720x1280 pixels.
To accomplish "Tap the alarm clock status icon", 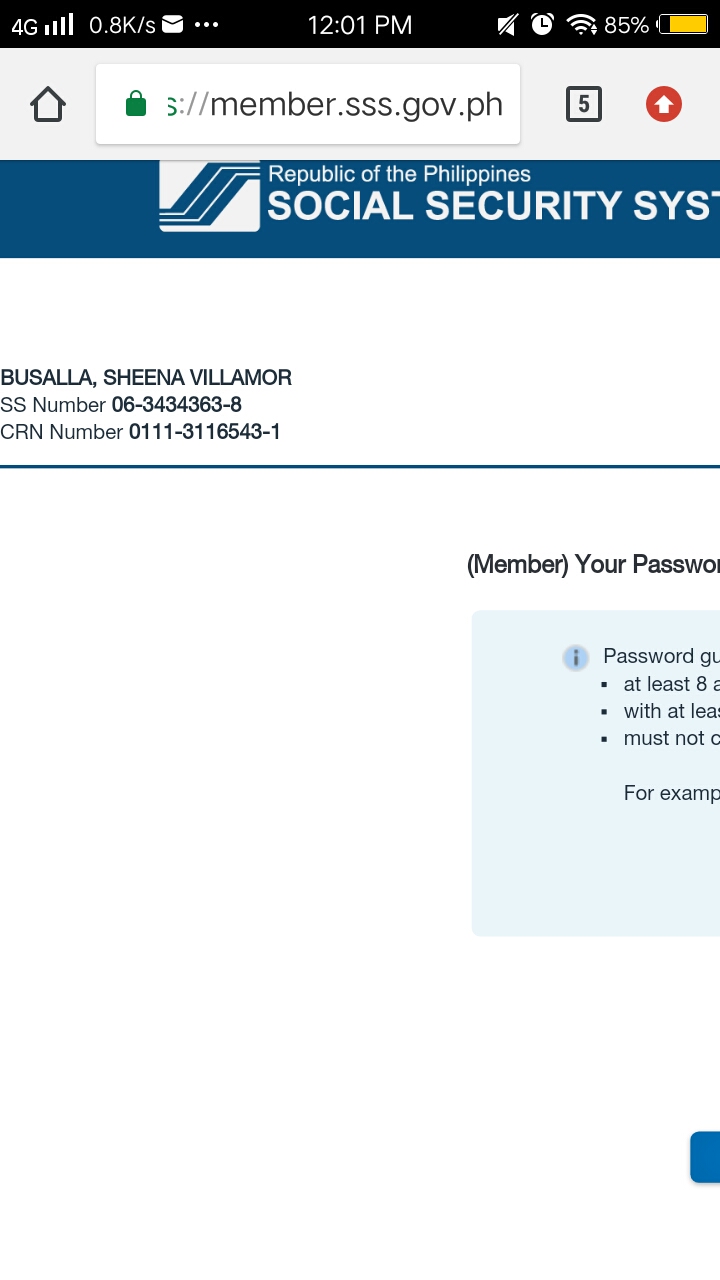I will [x=542, y=24].
